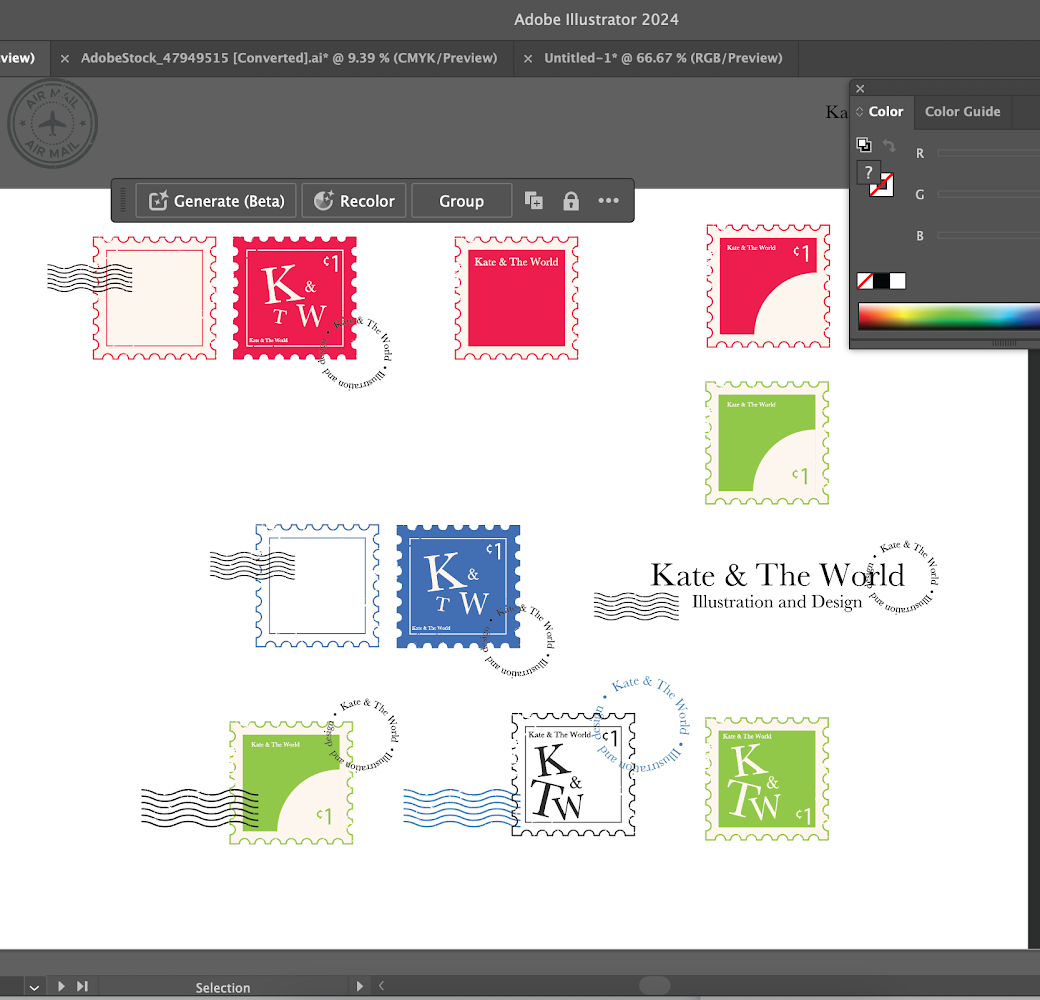Click the large Kate & The World heading
This screenshot has width=1040, height=1000.
click(x=777, y=575)
